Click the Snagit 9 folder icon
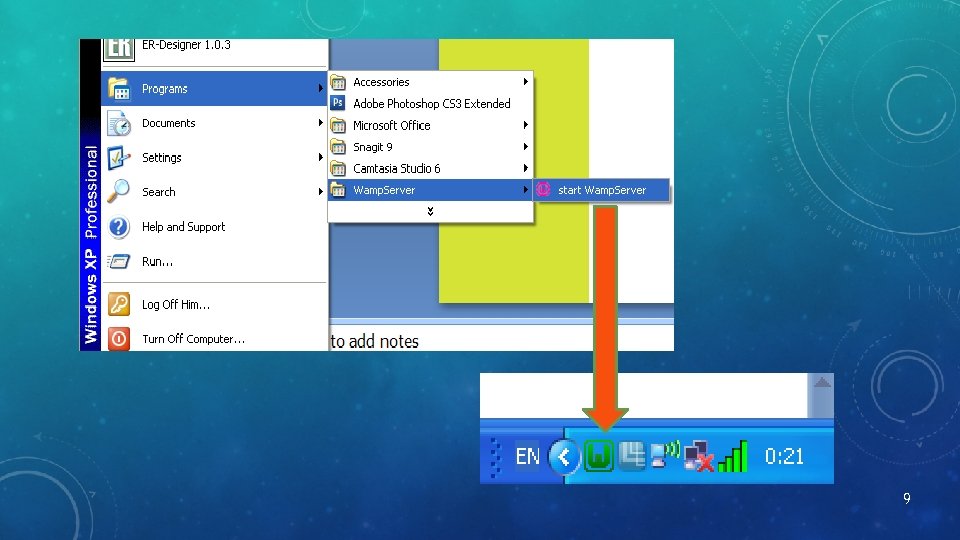 (x=338, y=147)
